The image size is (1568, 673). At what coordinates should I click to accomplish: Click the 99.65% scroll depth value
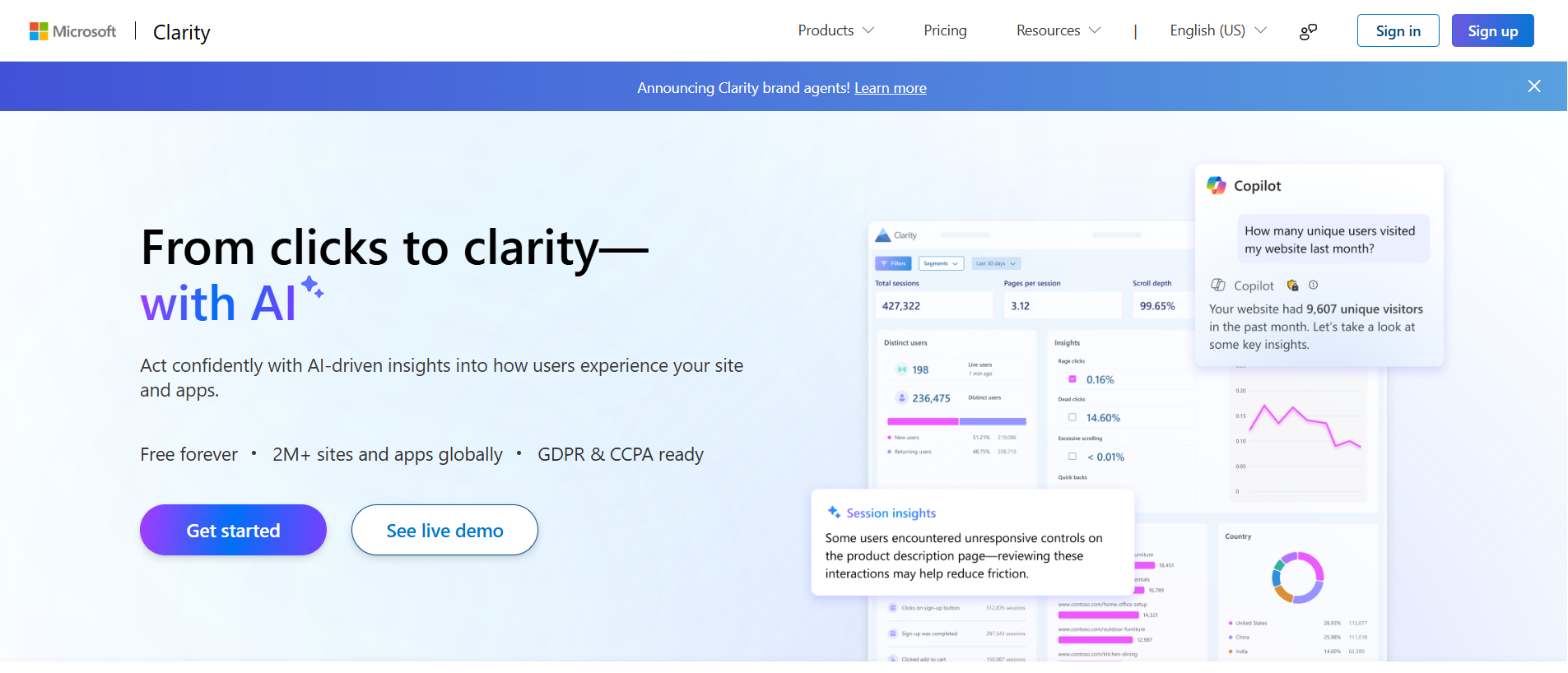coord(1157,305)
